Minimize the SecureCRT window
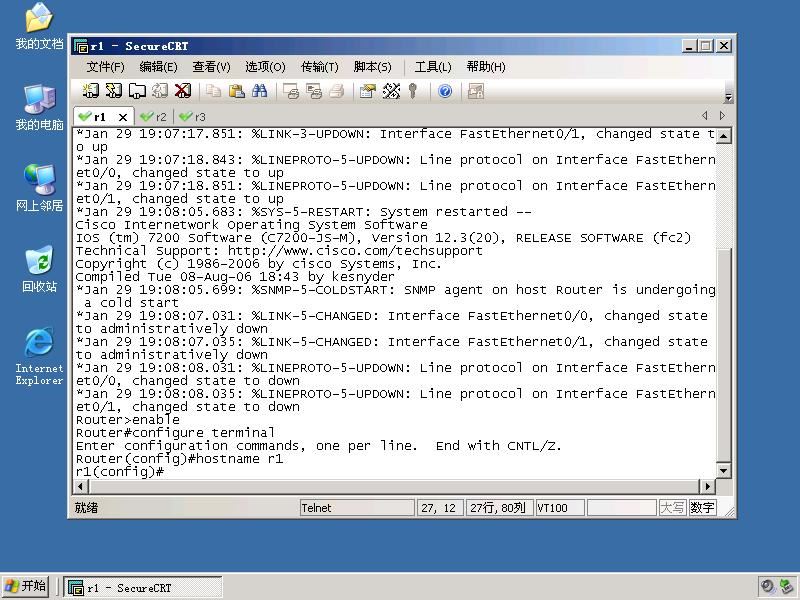 coord(689,46)
